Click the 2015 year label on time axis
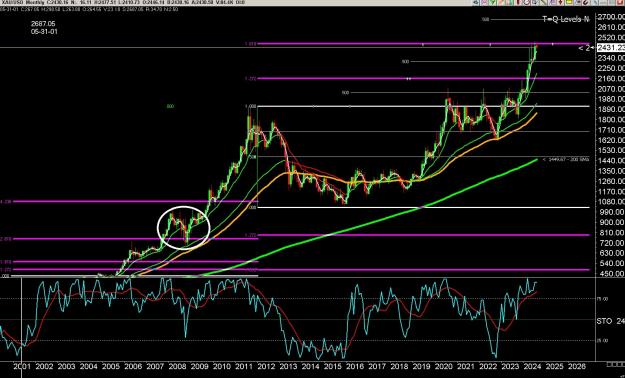This screenshot has width=625, height=378. pos(333,366)
